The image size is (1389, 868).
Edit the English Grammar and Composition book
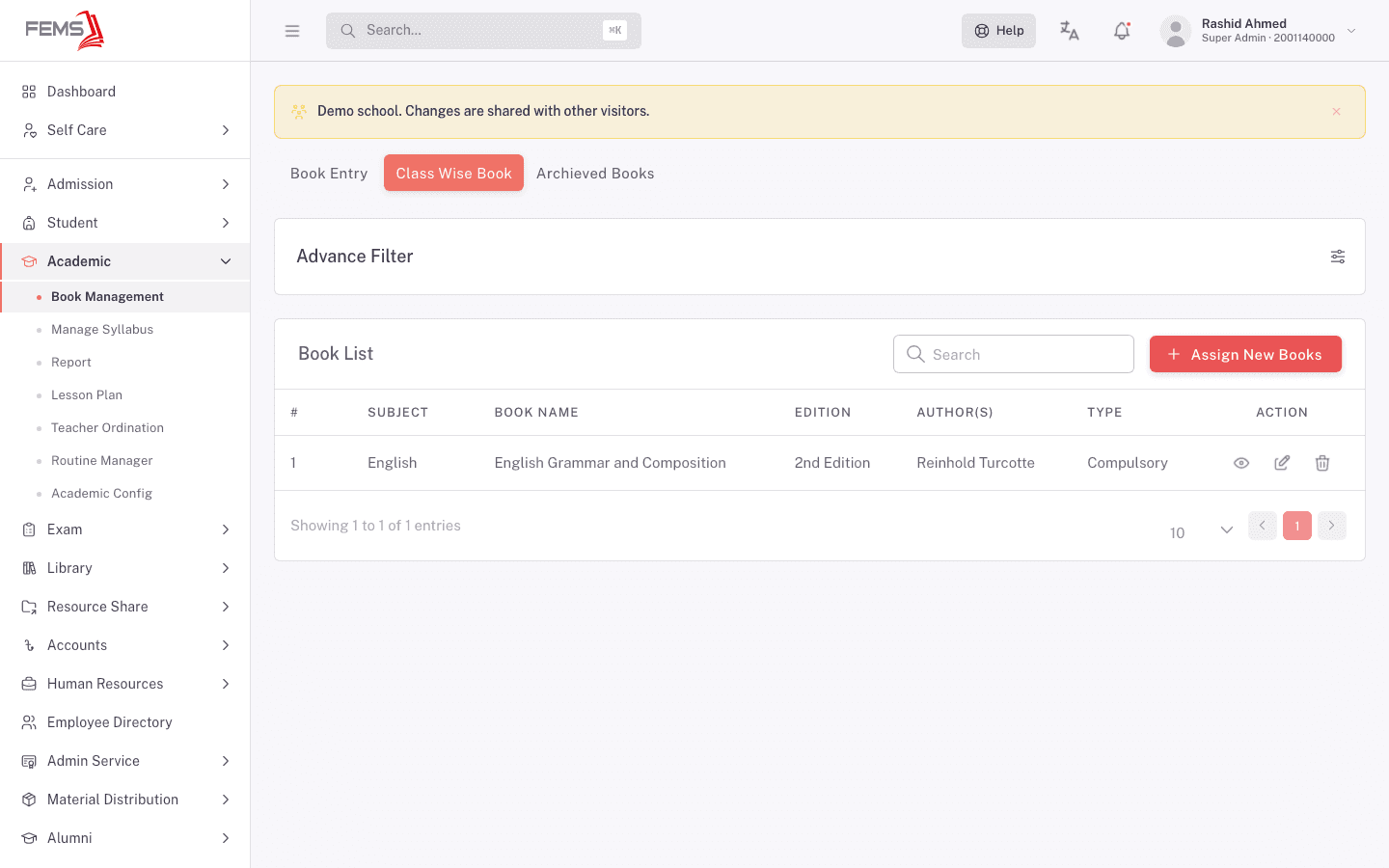pos(1282,463)
